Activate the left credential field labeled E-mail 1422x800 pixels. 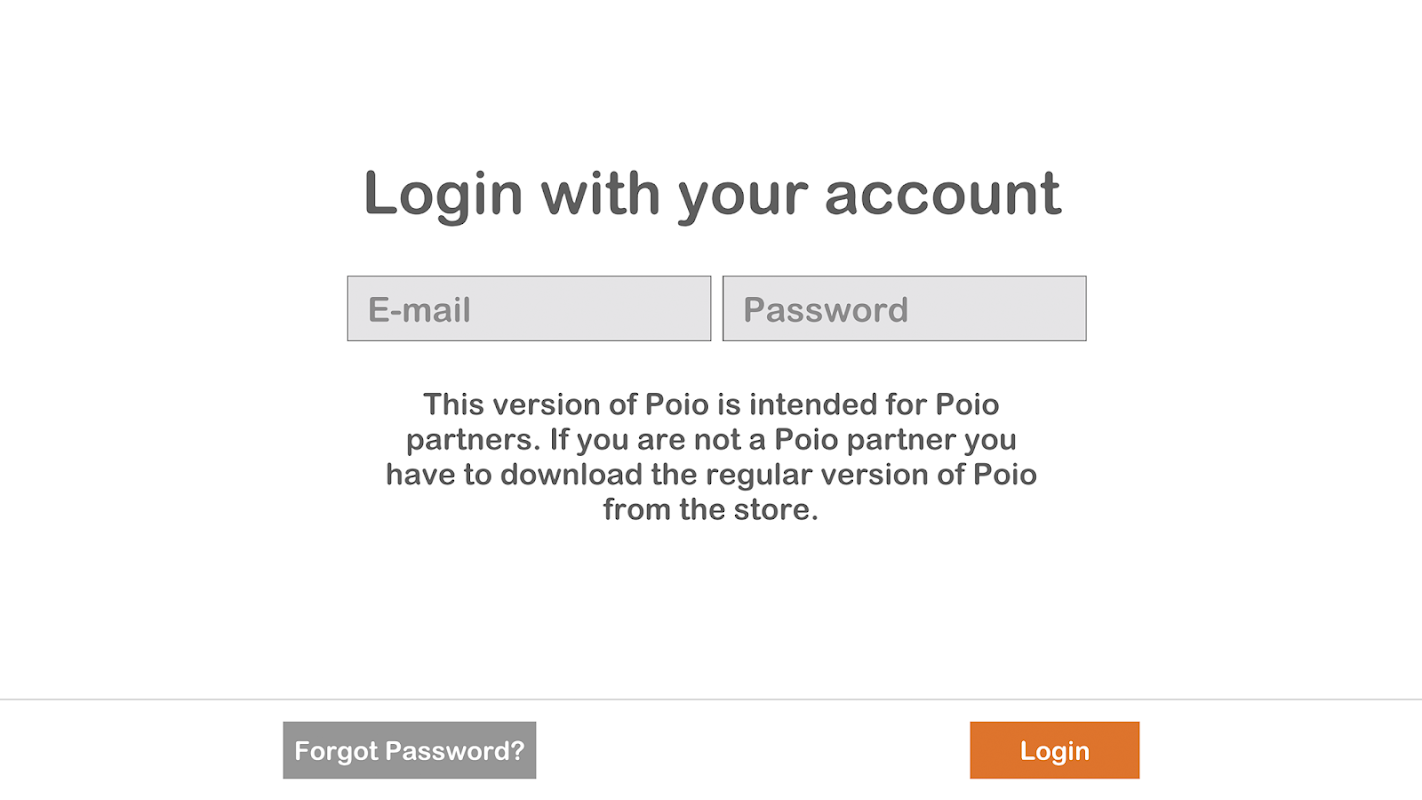coord(529,308)
